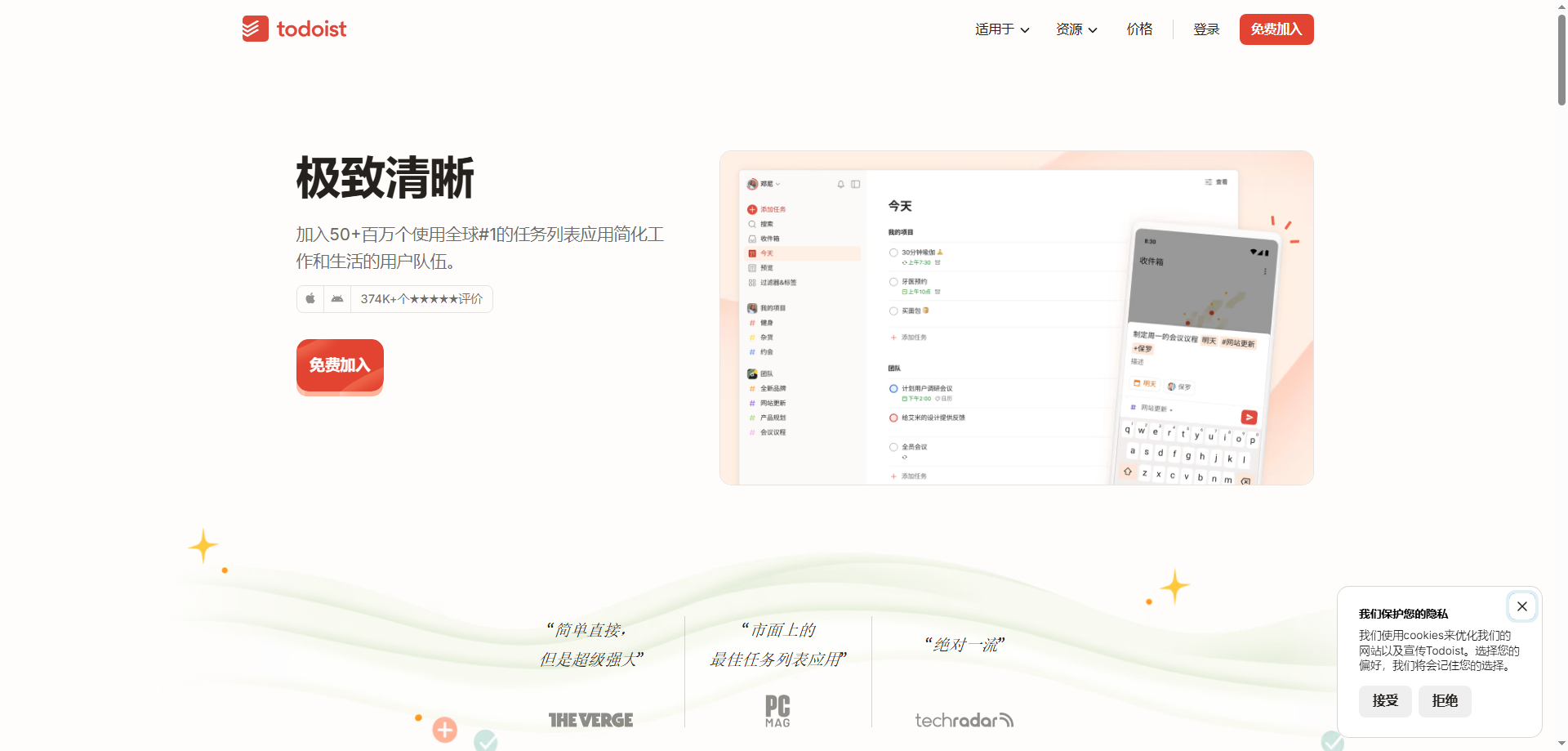Select the Apple logo near the ratings
This screenshot has height=751, width=1568.
point(310,298)
